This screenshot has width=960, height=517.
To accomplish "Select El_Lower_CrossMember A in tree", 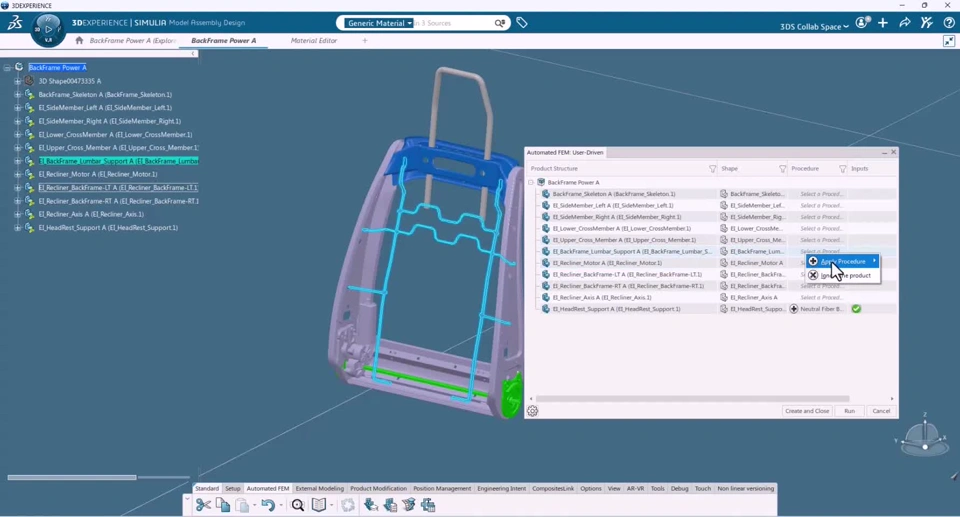I will click(x=115, y=135).
